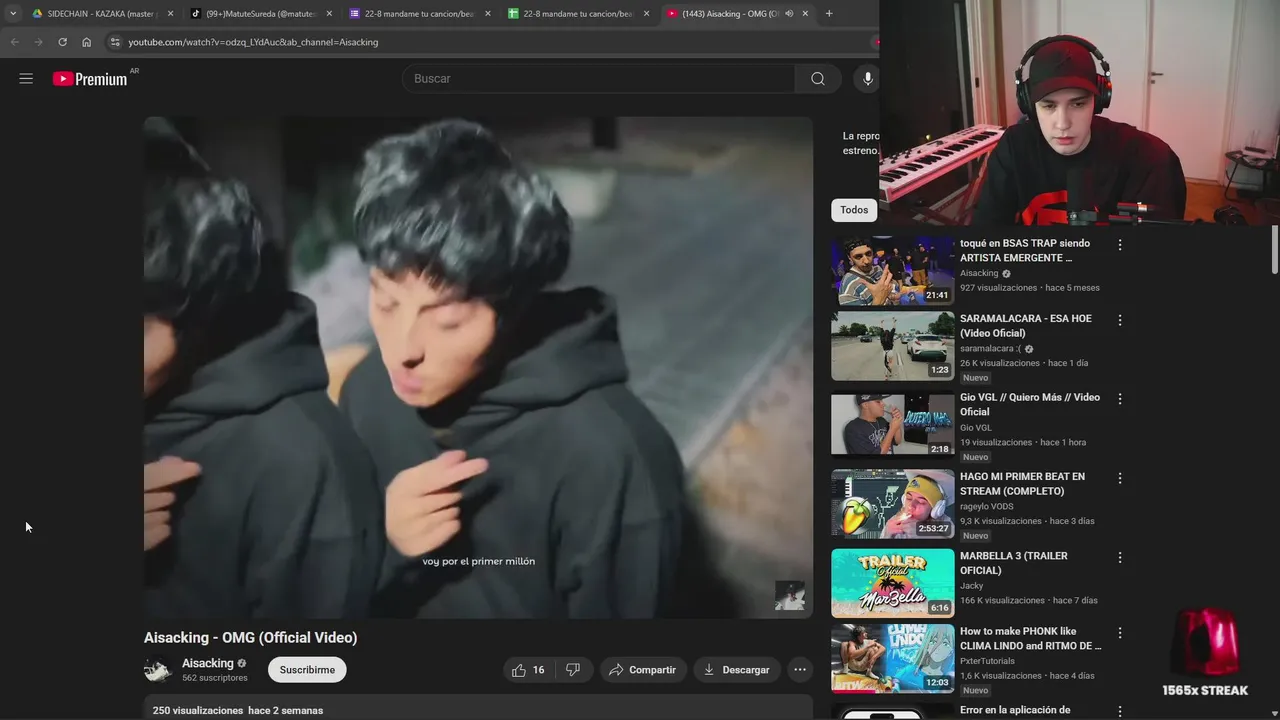Open more actions menu under video
The width and height of the screenshot is (1280, 720).
tap(800, 670)
